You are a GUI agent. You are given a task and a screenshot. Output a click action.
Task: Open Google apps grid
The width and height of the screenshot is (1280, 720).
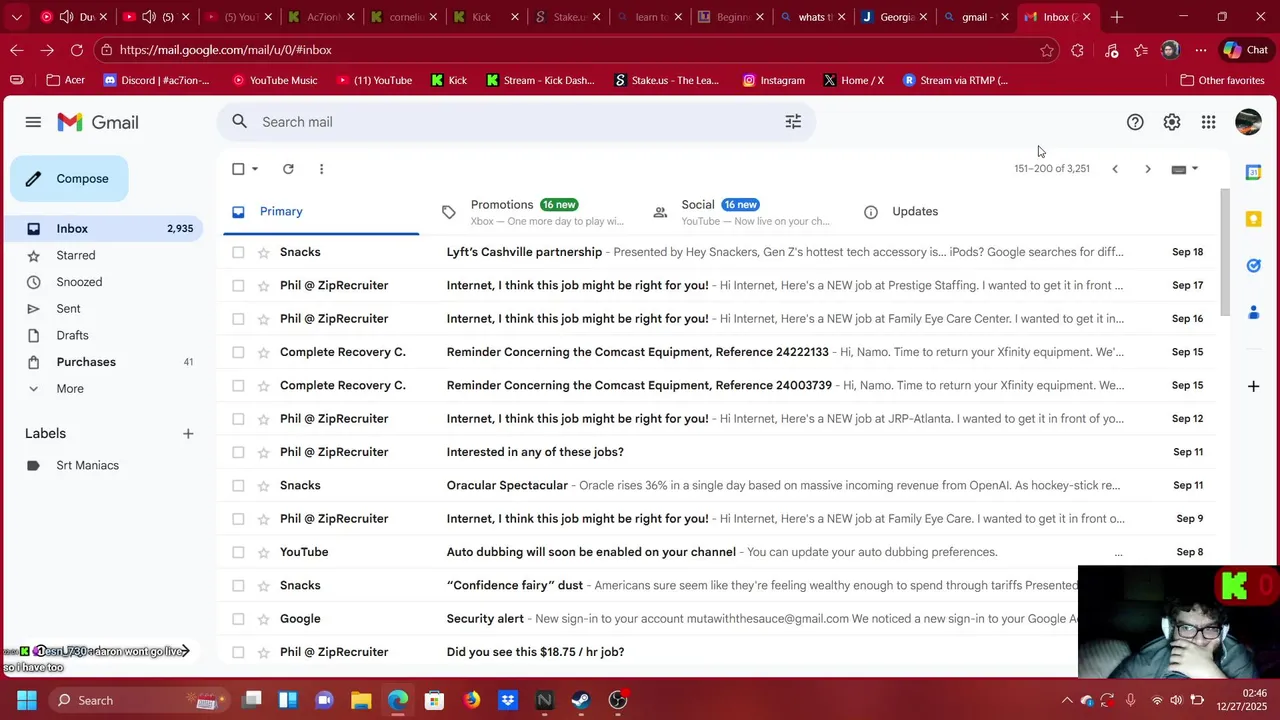coord(1209,122)
